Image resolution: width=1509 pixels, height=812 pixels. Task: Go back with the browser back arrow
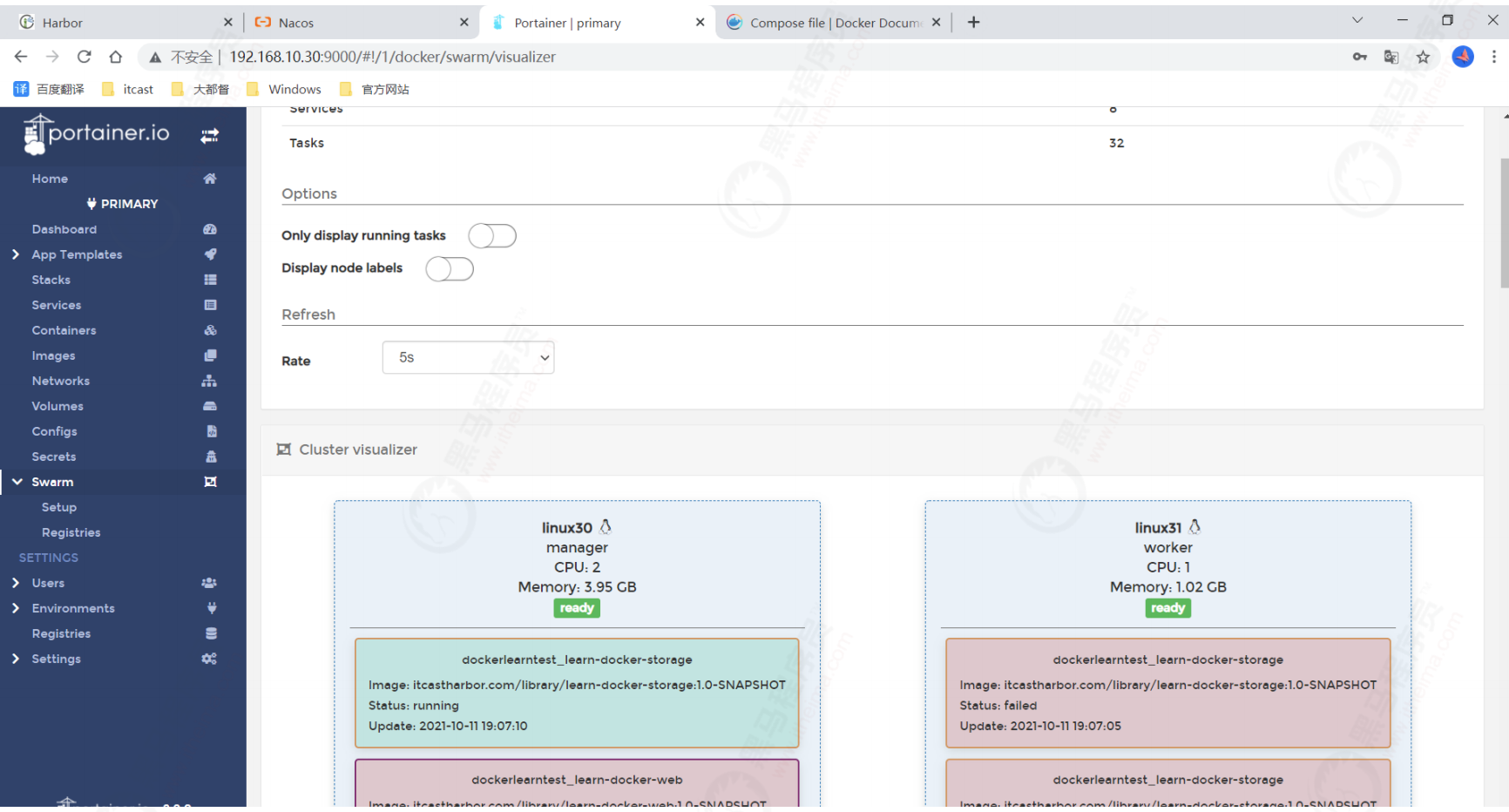[x=21, y=57]
